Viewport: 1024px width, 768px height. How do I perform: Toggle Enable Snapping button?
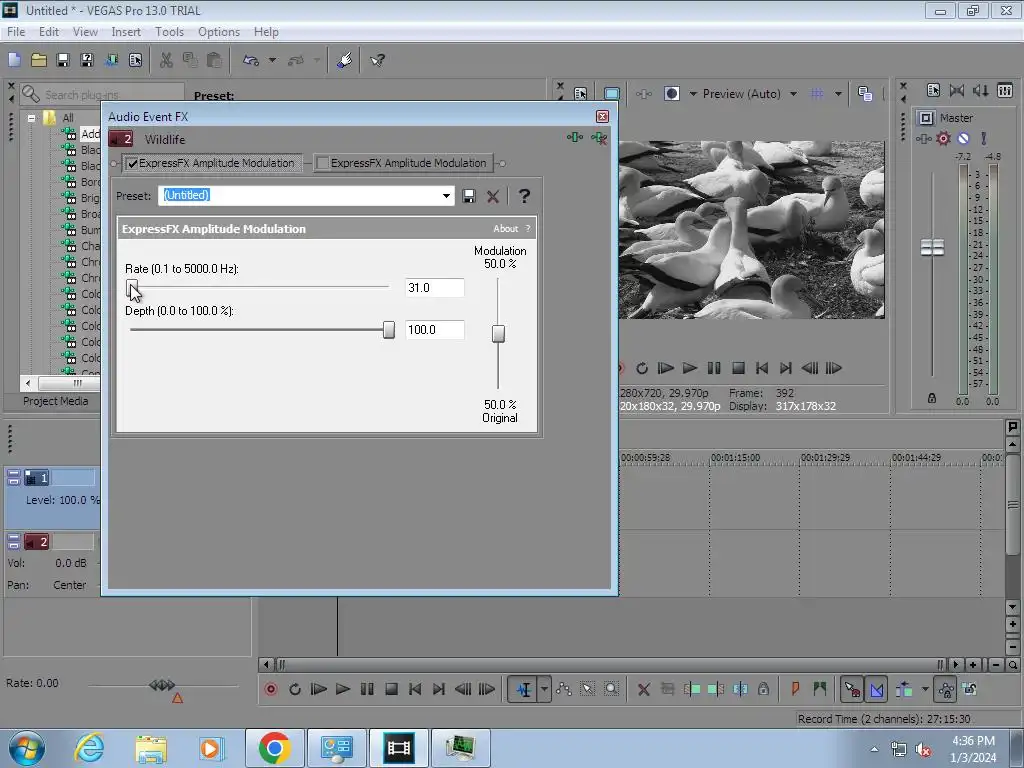pyautogui.click(x=852, y=689)
